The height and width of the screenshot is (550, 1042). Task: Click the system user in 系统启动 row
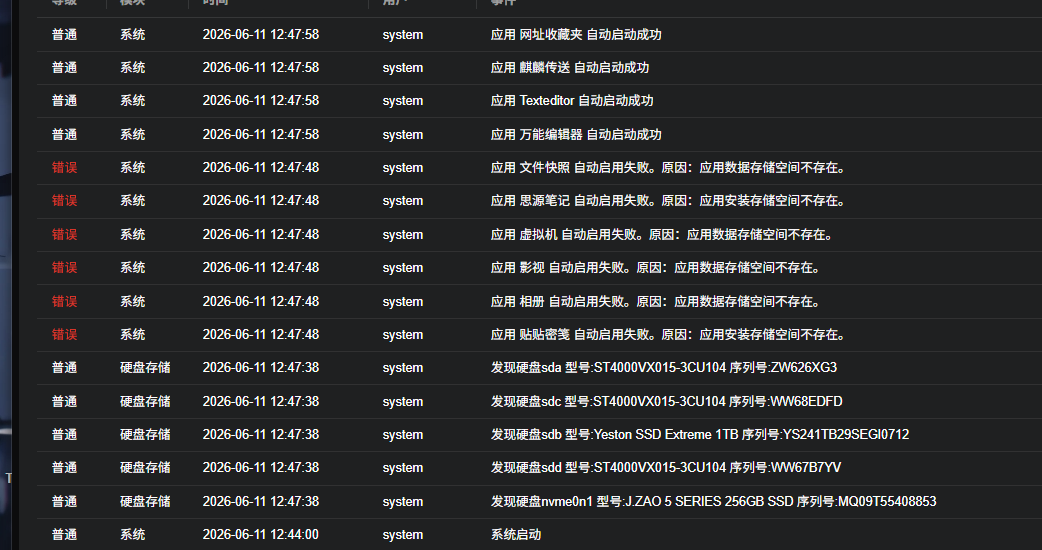pyautogui.click(x=403, y=535)
